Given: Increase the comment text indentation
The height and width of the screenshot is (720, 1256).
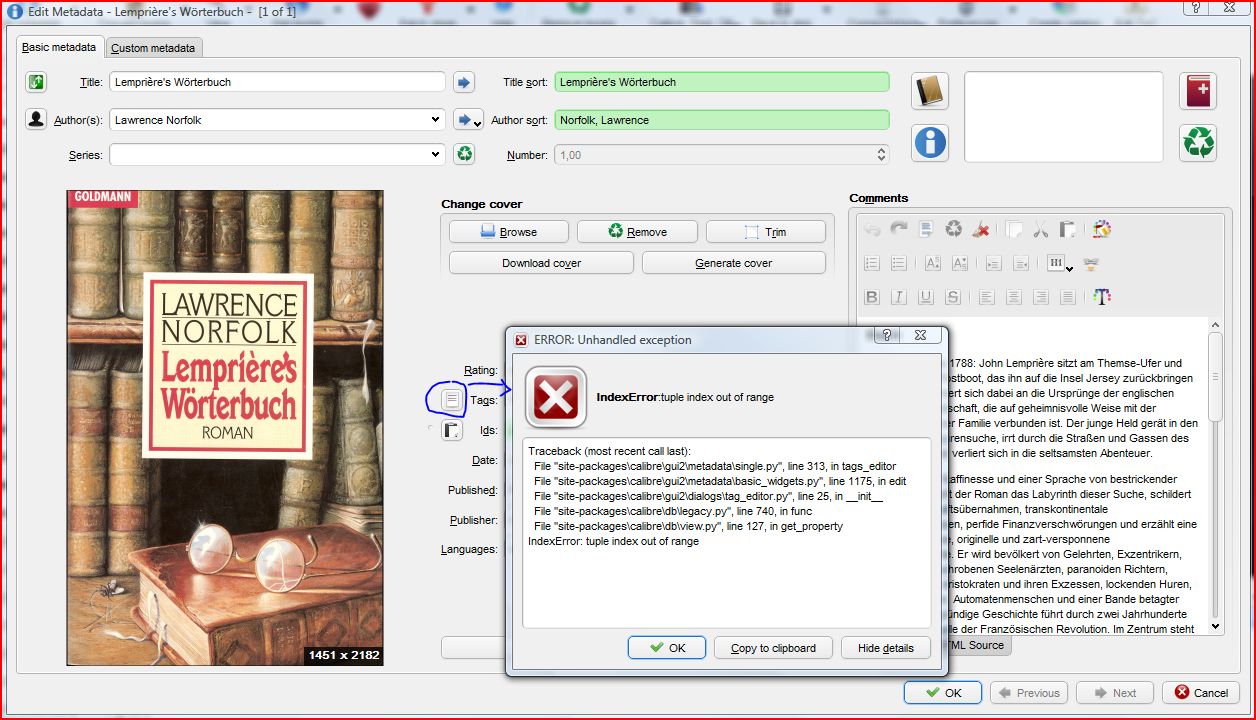Looking at the screenshot, I should pyautogui.click(x=993, y=264).
